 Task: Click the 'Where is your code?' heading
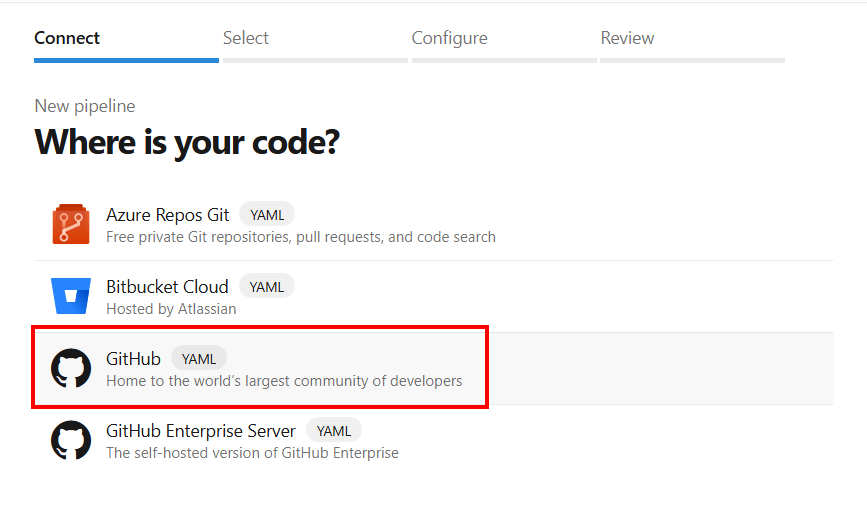(x=187, y=143)
